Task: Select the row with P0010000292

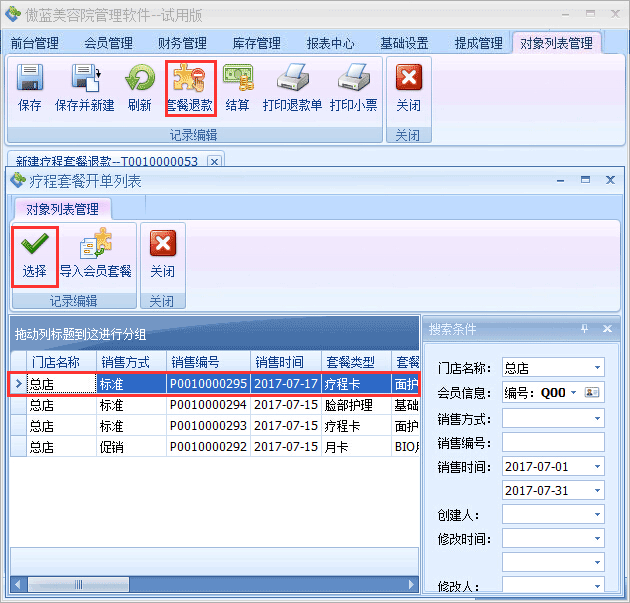Action: pyautogui.click(x=215, y=447)
